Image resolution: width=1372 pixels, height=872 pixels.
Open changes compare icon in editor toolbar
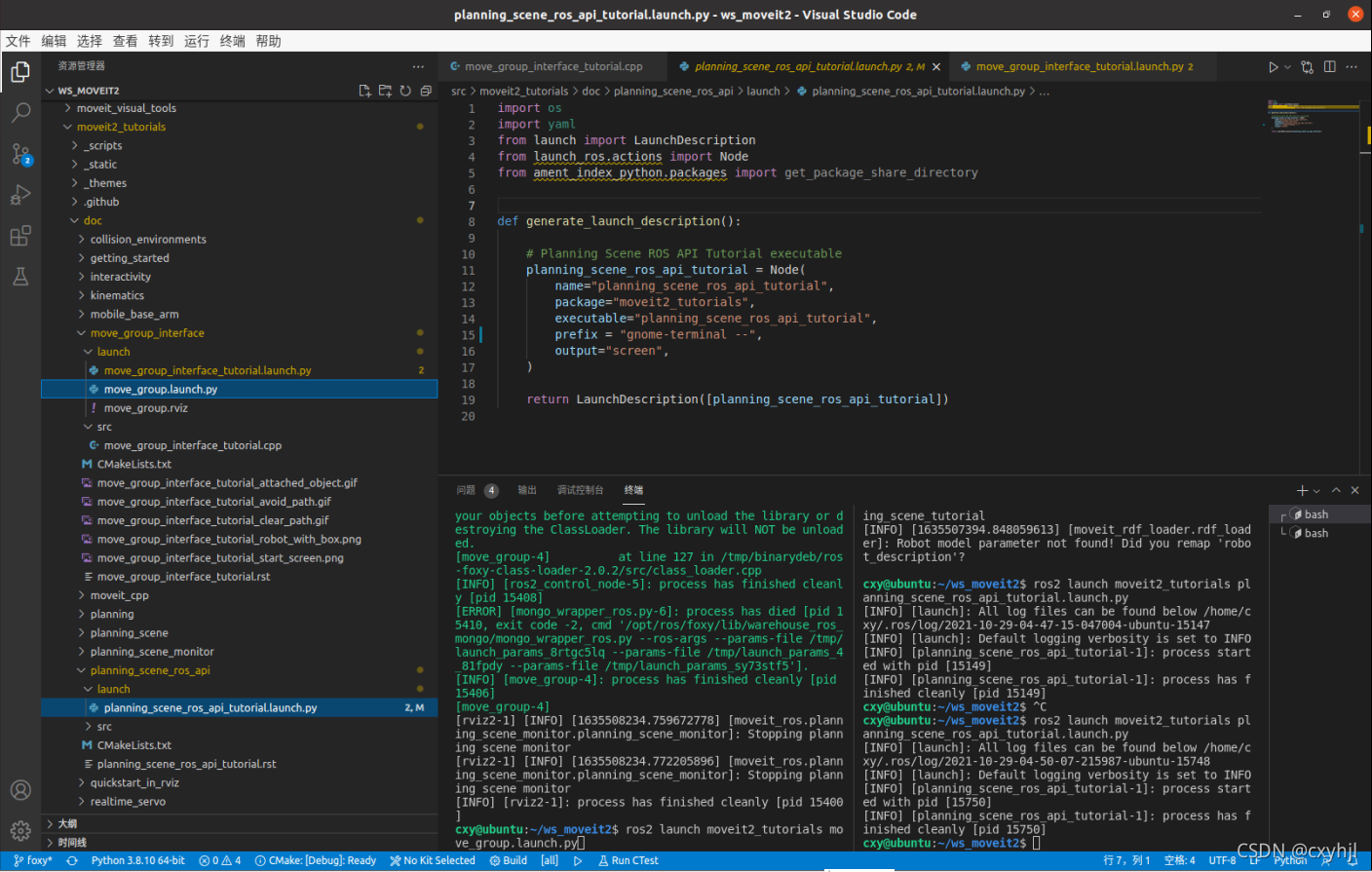click(x=1307, y=67)
